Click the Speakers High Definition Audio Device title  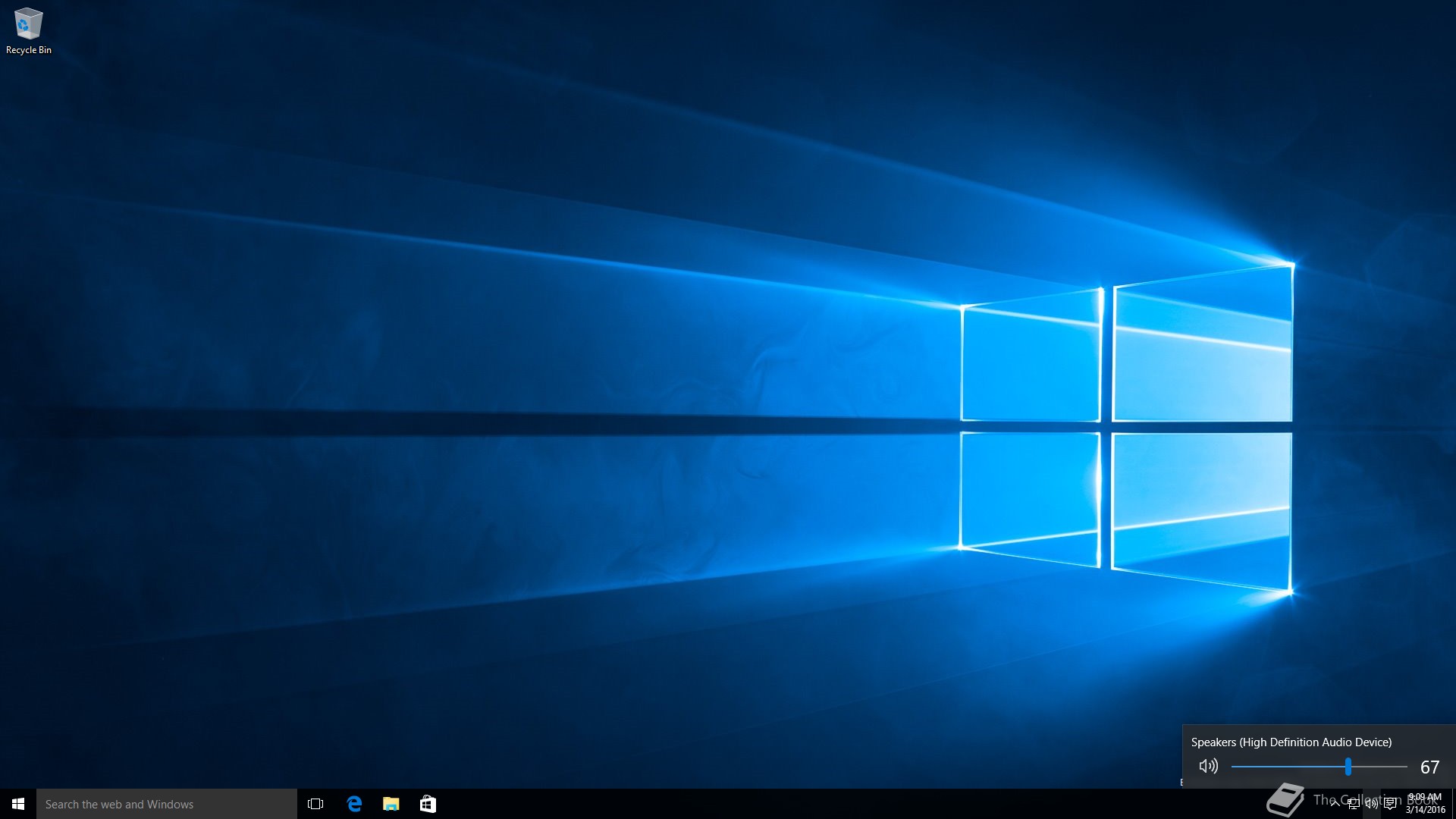(x=1291, y=742)
